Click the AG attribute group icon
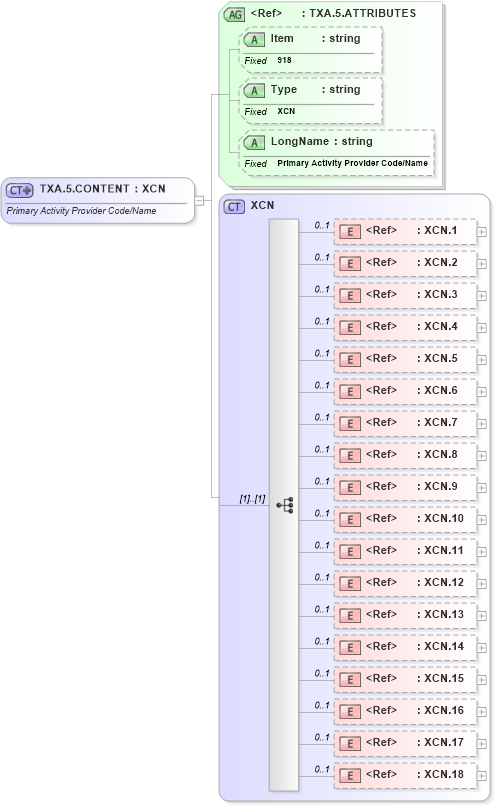Image resolution: width=494 pixels, height=805 pixels. 234,15
